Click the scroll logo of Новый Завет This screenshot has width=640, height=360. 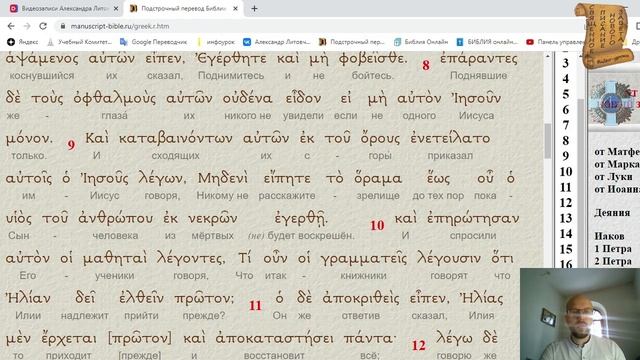click(x=605, y=35)
